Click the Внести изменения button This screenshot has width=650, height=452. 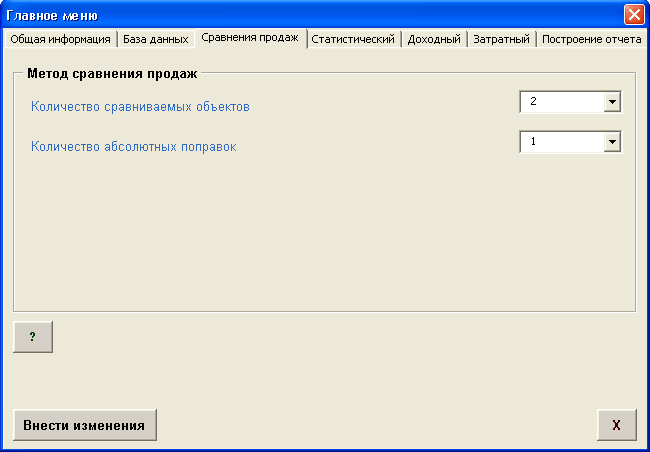85,425
